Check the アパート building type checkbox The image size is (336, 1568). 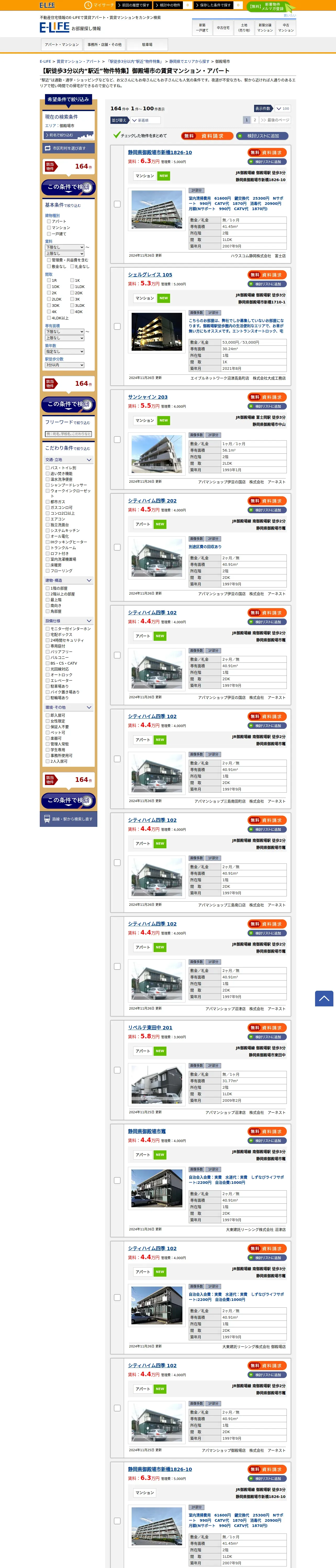click(x=49, y=222)
